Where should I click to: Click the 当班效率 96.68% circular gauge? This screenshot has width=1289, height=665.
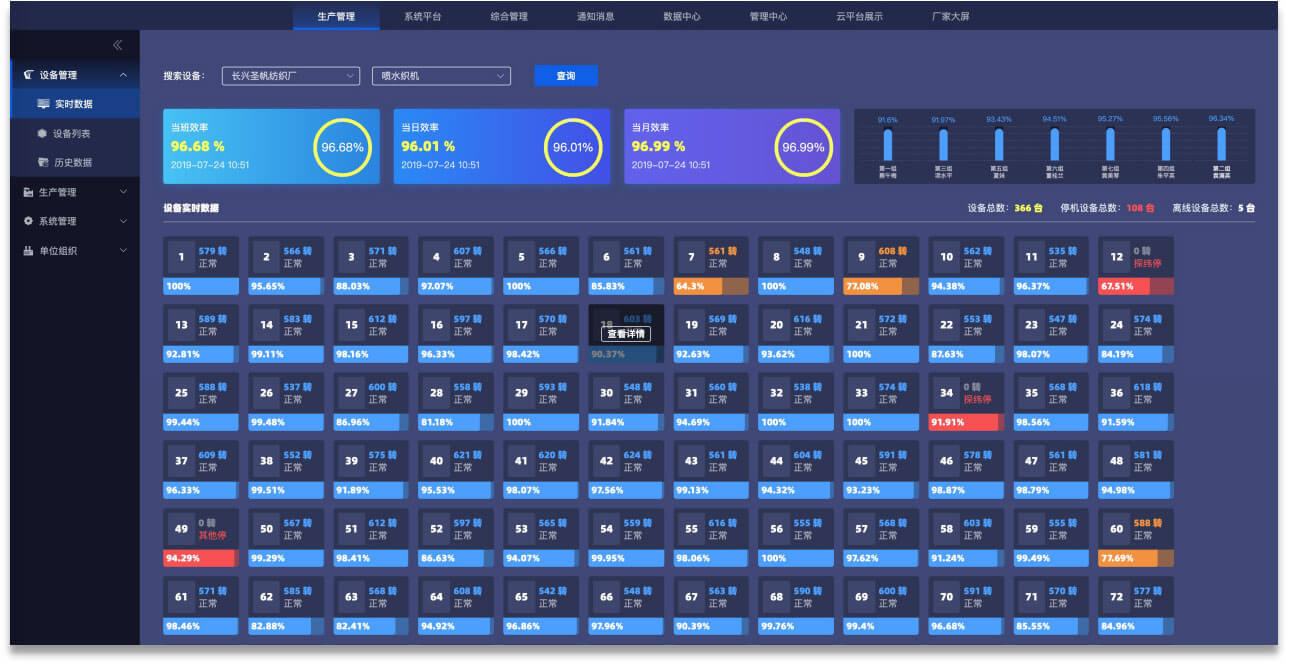pos(342,147)
